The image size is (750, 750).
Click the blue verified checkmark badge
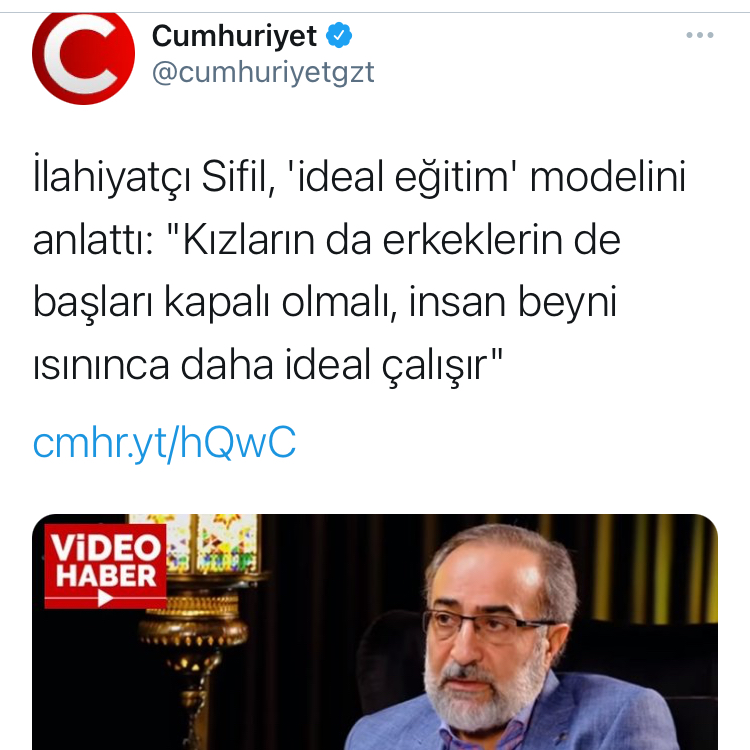click(339, 35)
